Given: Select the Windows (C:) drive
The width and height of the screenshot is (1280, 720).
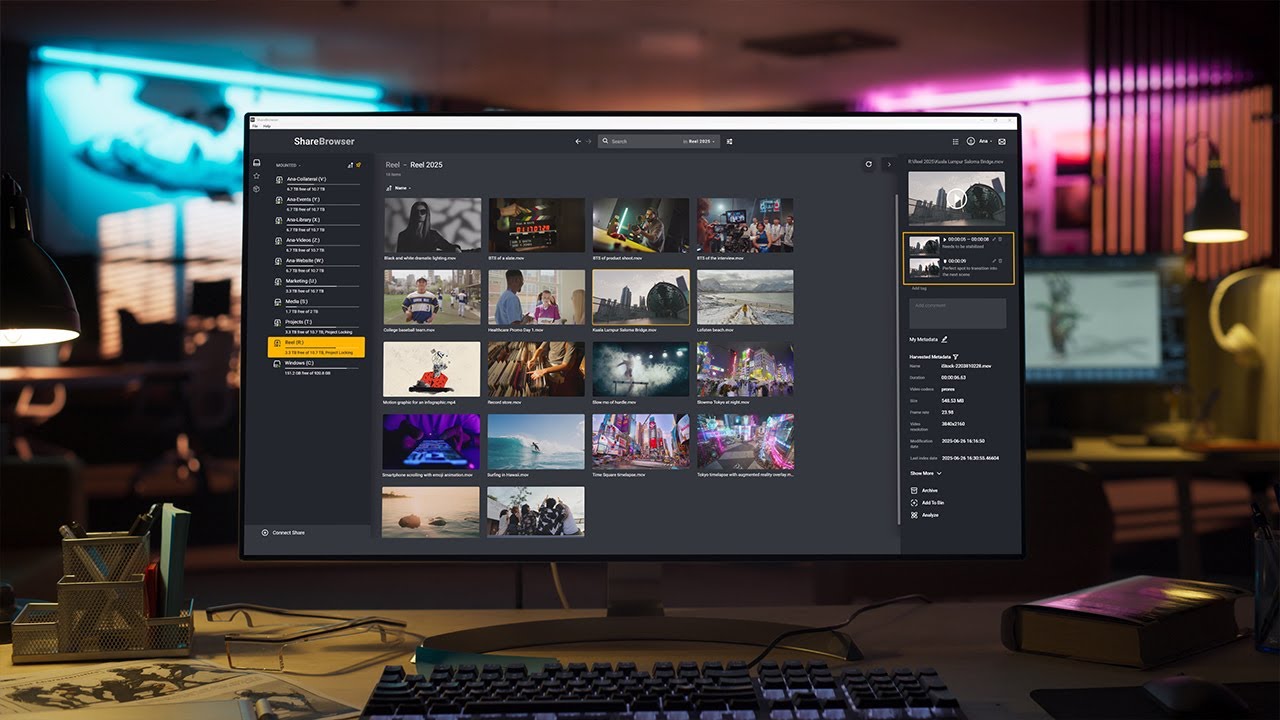Looking at the screenshot, I should click(316, 367).
